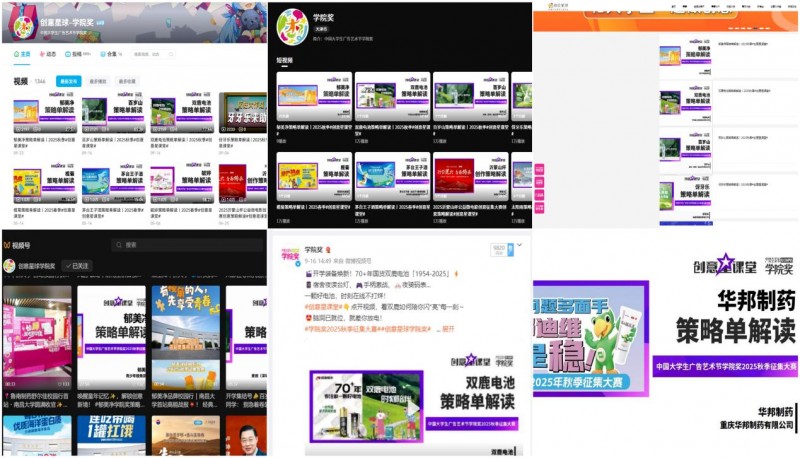The height and width of the screenshot is (458, 800).
Task: Toggle the 已关注 follow button
Action: click(x=78, y=266)
